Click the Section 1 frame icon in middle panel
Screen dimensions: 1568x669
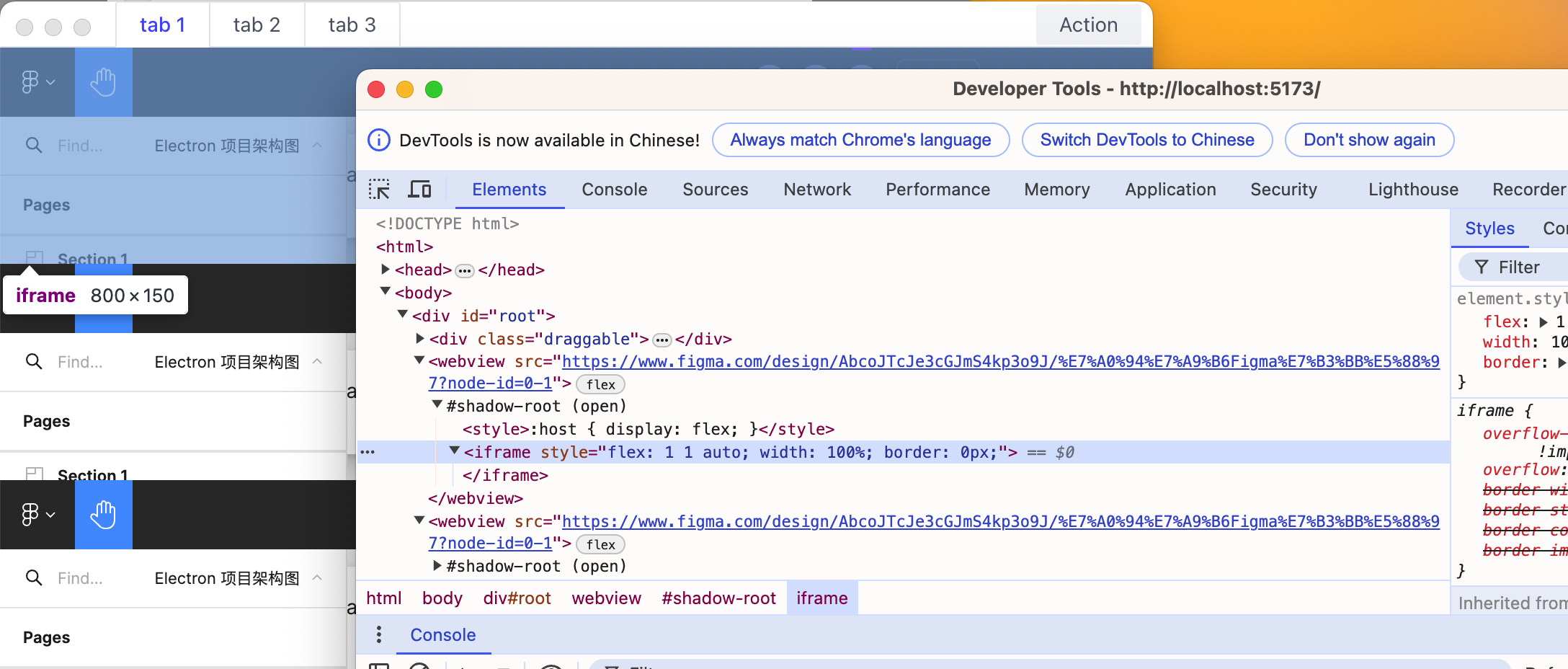pos(35,474)
